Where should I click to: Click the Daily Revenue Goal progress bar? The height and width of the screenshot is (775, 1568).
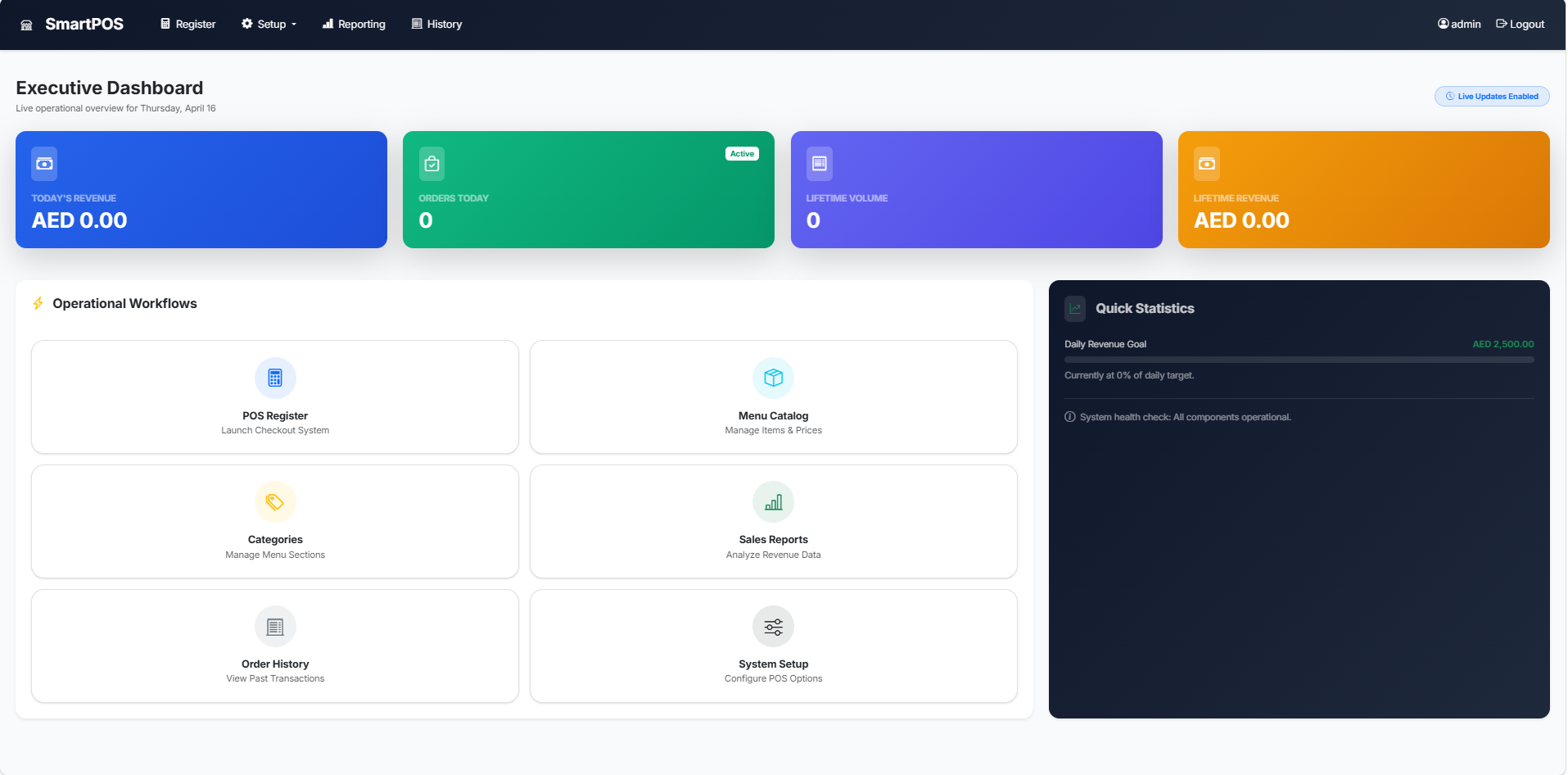[x=1299, y=360]
